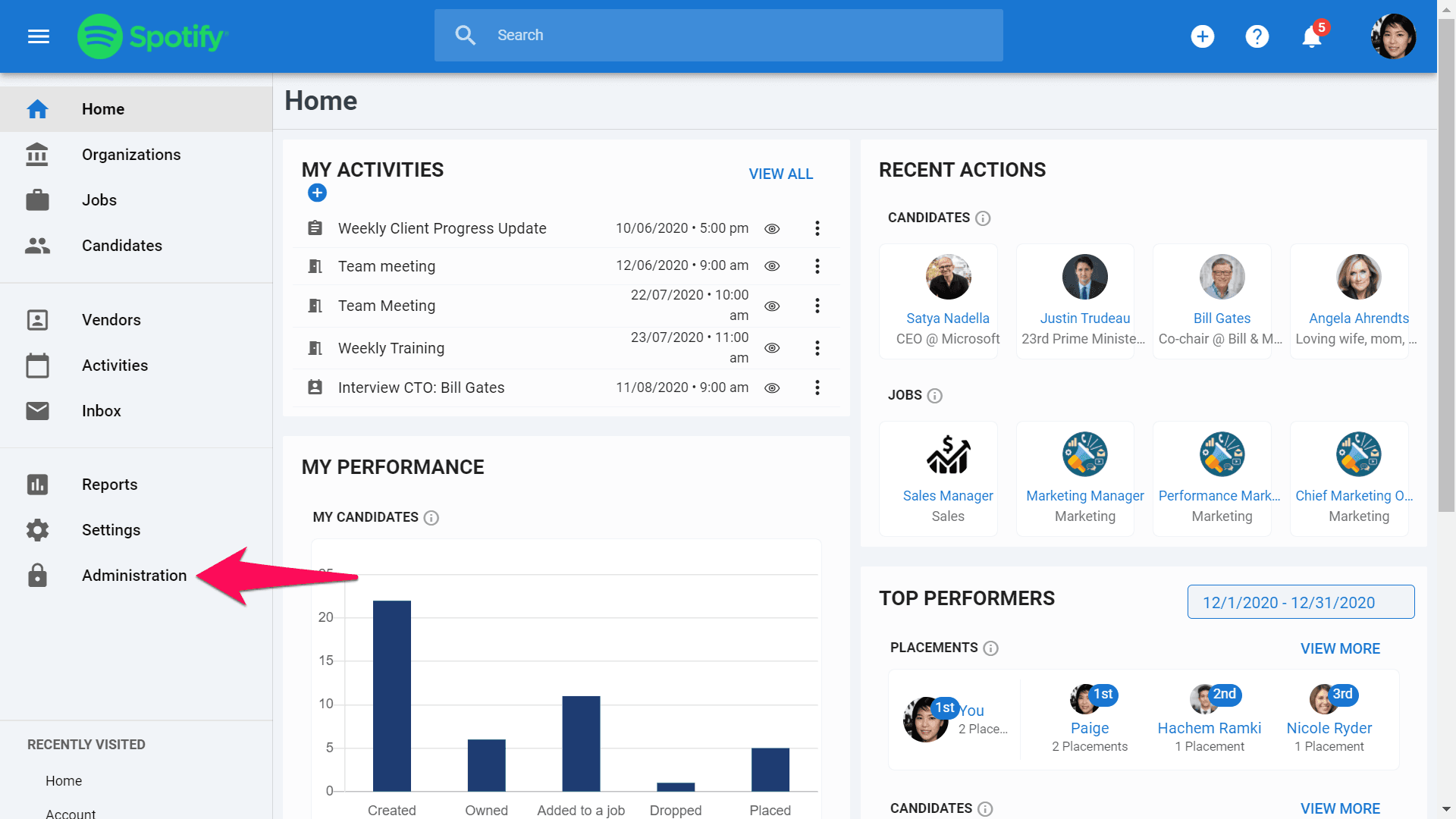
Task: Click the Organizations building icon
Action: (x=37, y=155)
